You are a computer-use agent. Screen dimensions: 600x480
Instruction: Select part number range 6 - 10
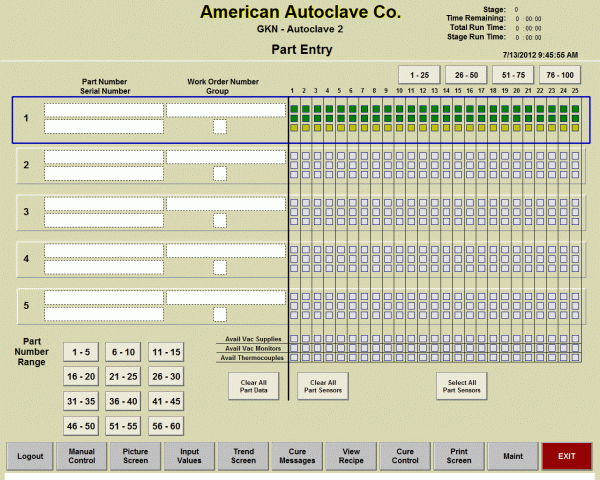pos(125,352)
